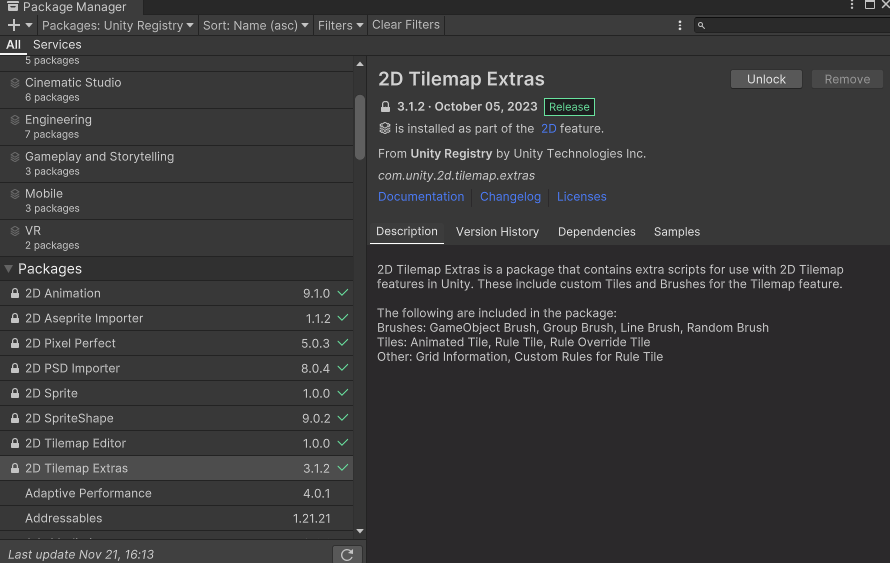Image resolution: width=890 pixels, height=563 pixels.
Task: Open the Packages: Unity Registry dropdown
Action: 117,26
